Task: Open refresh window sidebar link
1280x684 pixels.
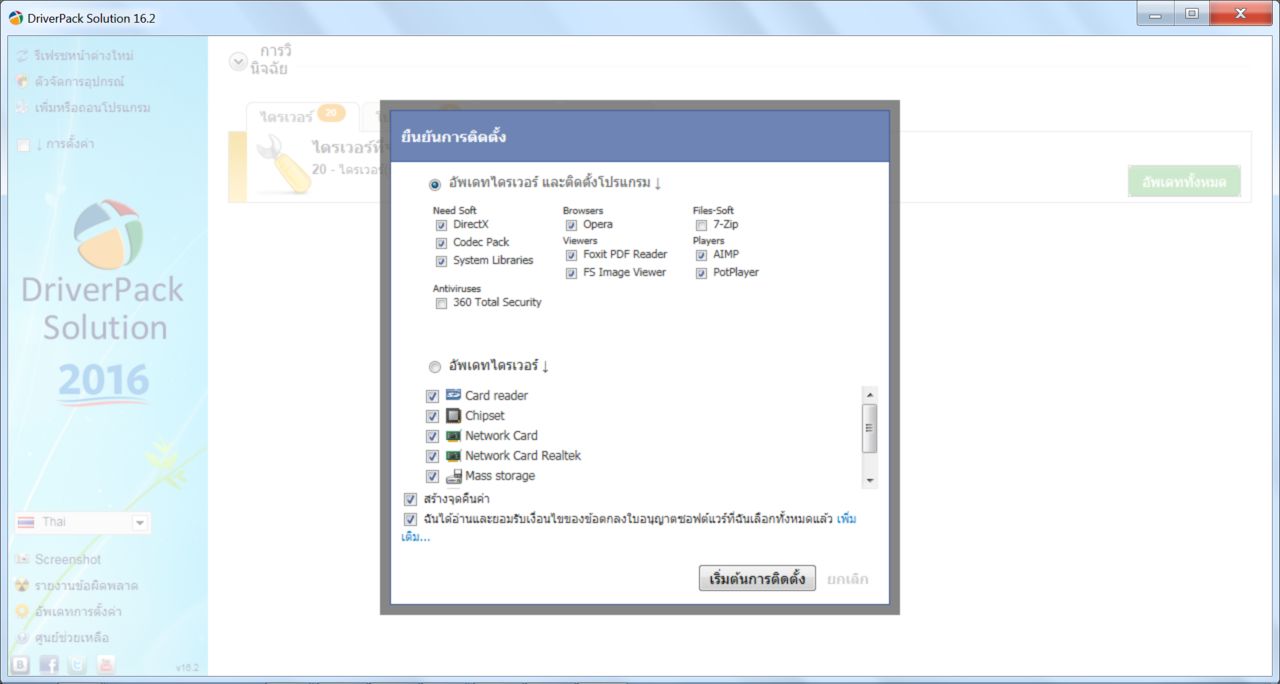Action: (x=84, y=55)
